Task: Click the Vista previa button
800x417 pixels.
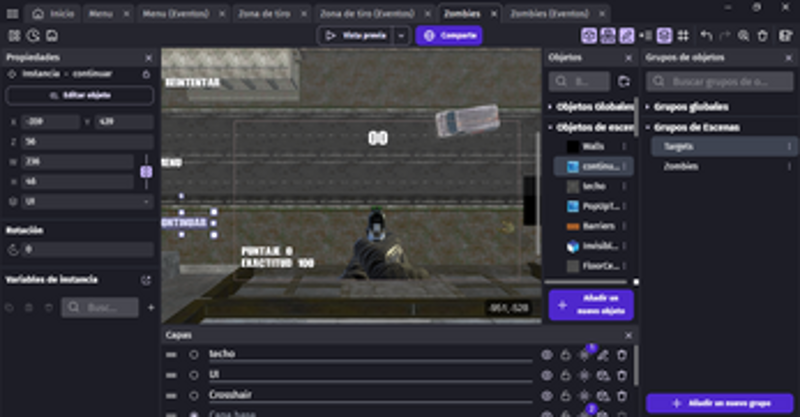Action: [x=356, y=36]
